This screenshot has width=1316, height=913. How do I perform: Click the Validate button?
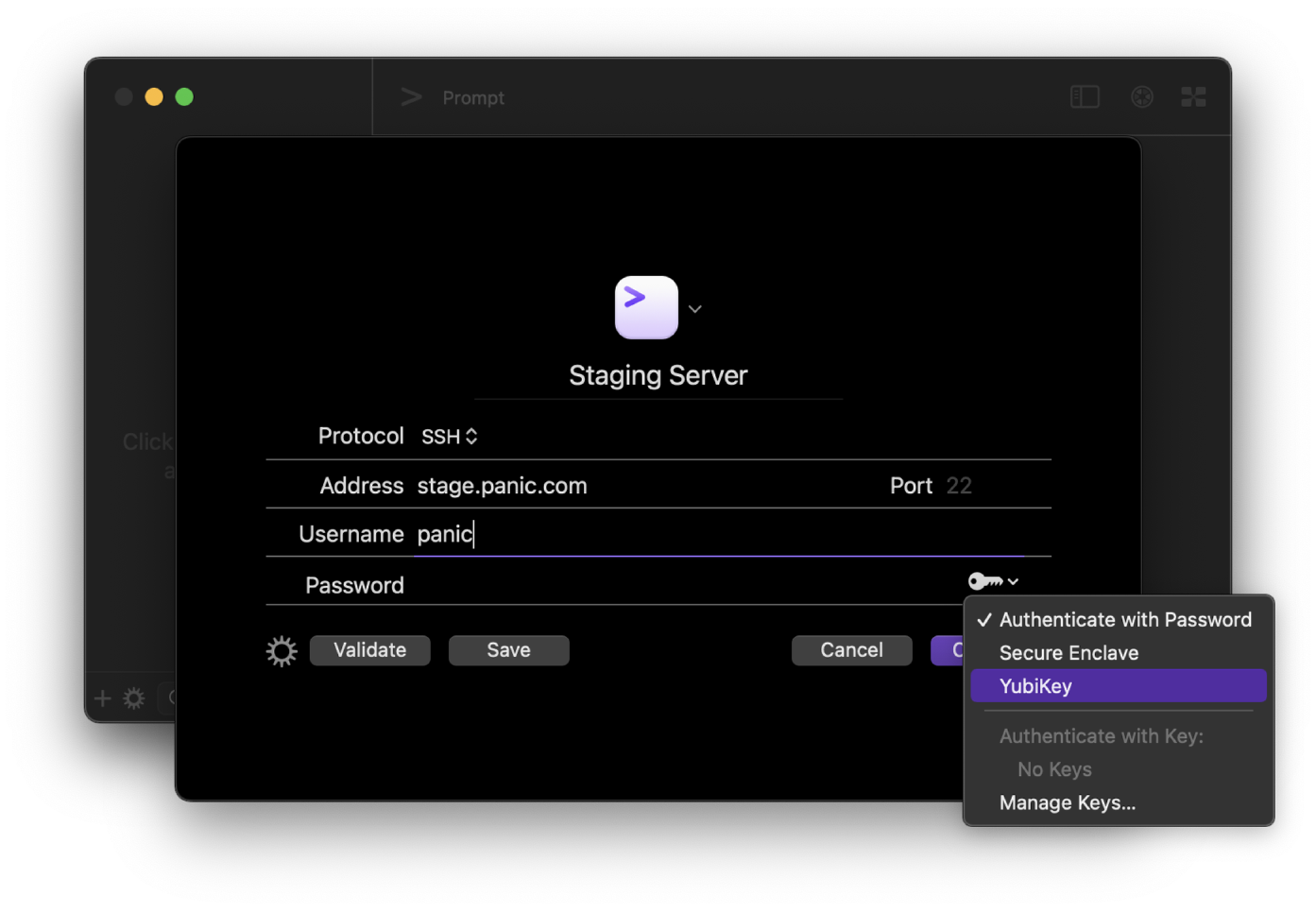(x=370, y=650)
